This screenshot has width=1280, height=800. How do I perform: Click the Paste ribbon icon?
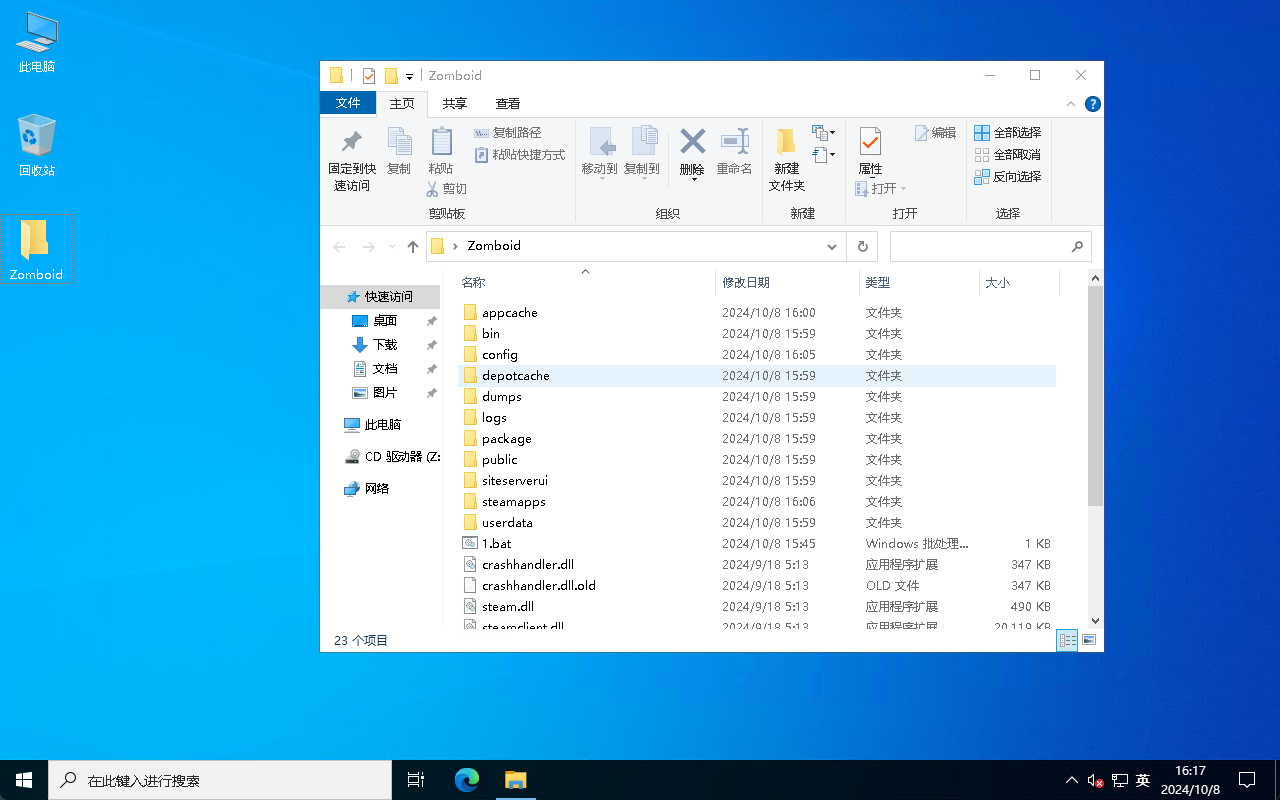pos(441,142)
